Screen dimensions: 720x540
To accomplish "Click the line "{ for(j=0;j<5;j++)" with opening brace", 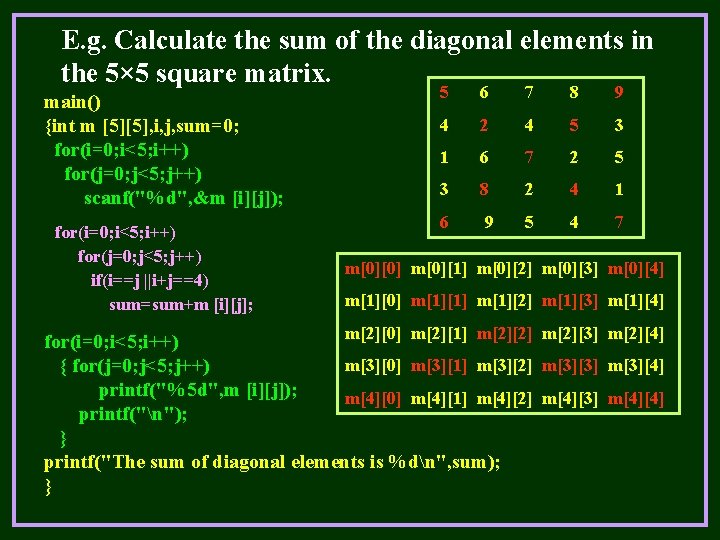I will click(135, 366).
